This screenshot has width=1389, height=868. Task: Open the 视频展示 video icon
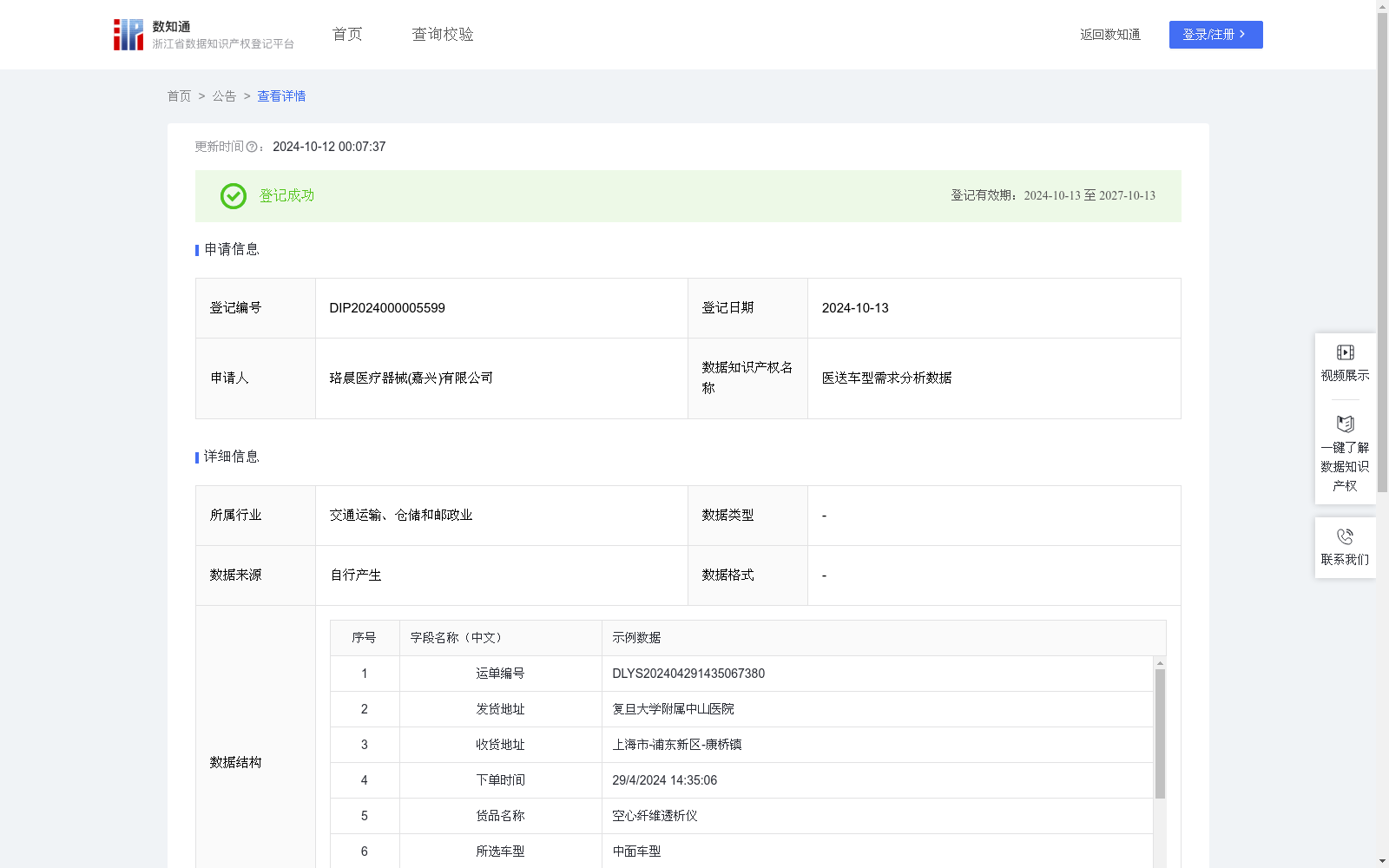[1345, 352]
